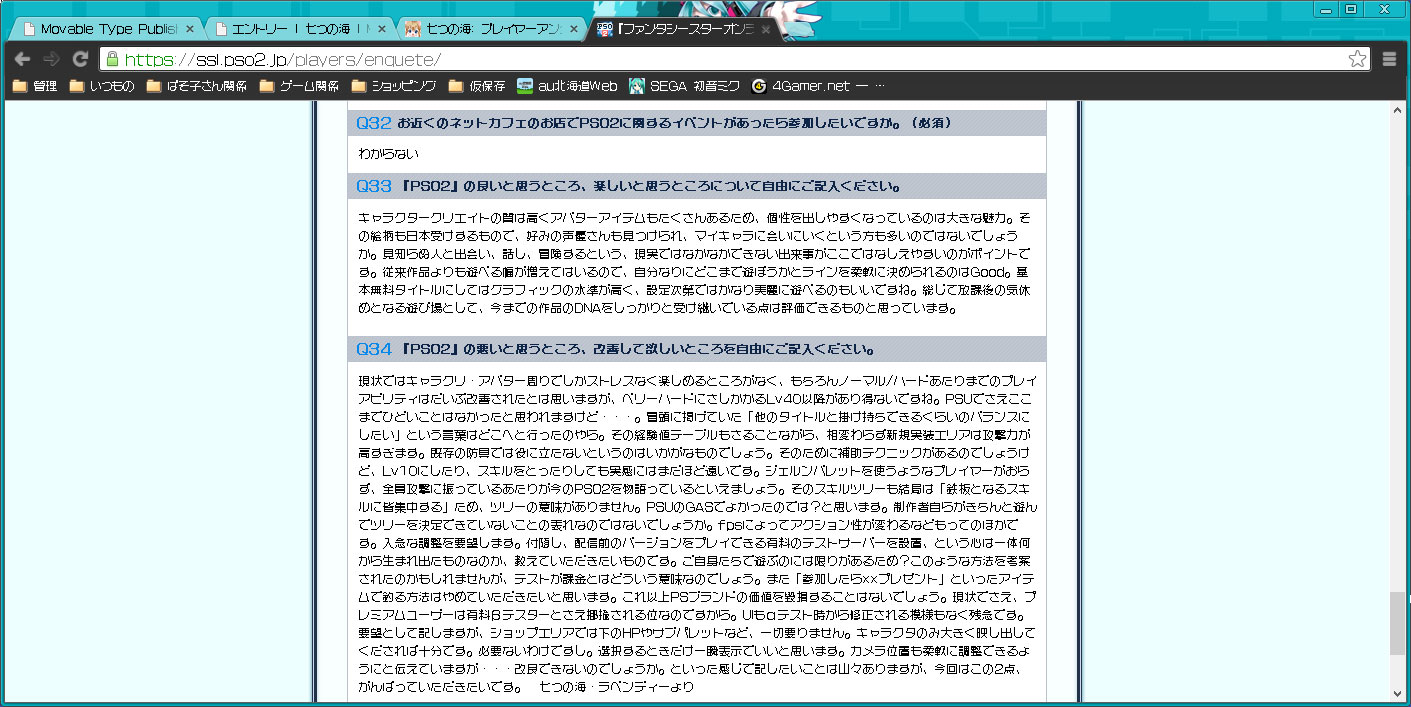
Task: Open the ショッピング bookmark folder
Action: 393,86
